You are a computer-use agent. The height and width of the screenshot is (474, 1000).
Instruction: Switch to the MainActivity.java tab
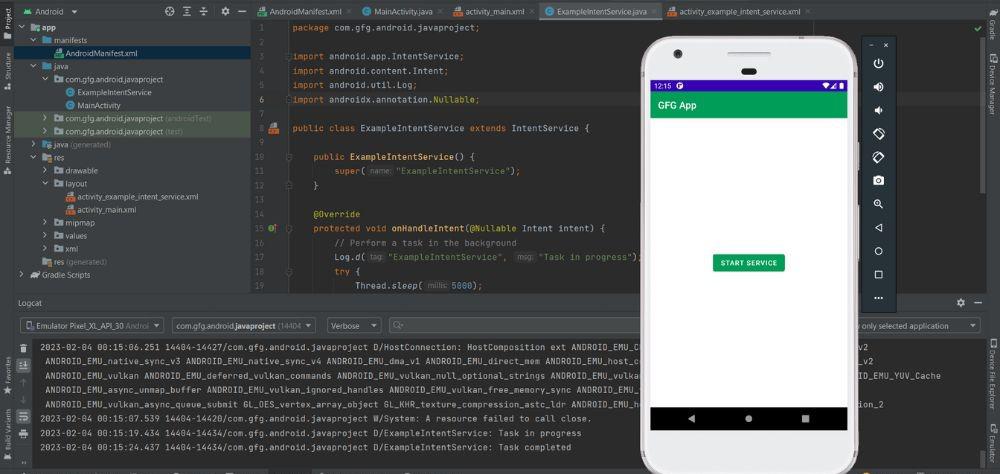(x=402, y=11)
